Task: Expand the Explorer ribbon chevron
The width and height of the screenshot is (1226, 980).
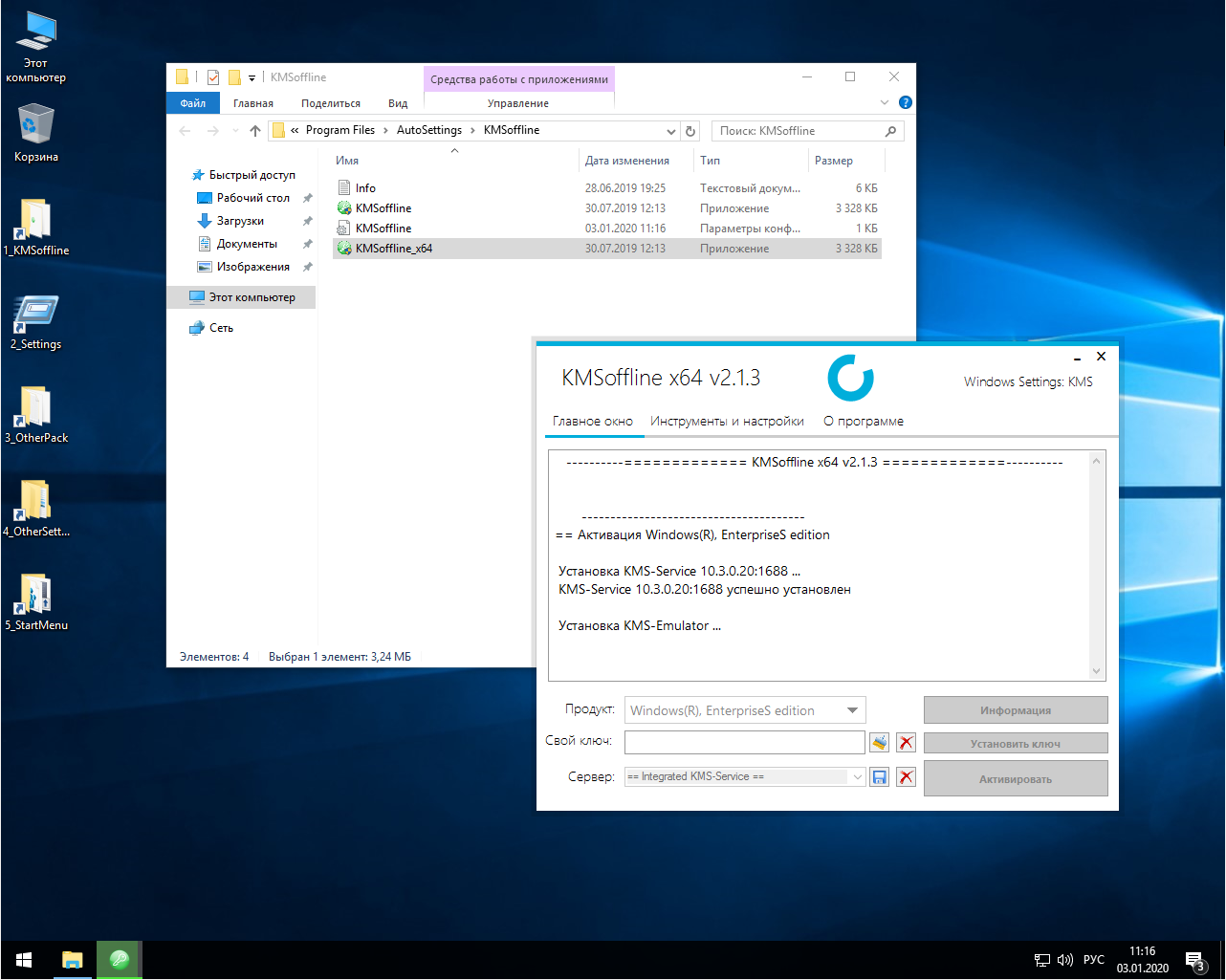Action: pyautogui.click(x=885, y=102)
